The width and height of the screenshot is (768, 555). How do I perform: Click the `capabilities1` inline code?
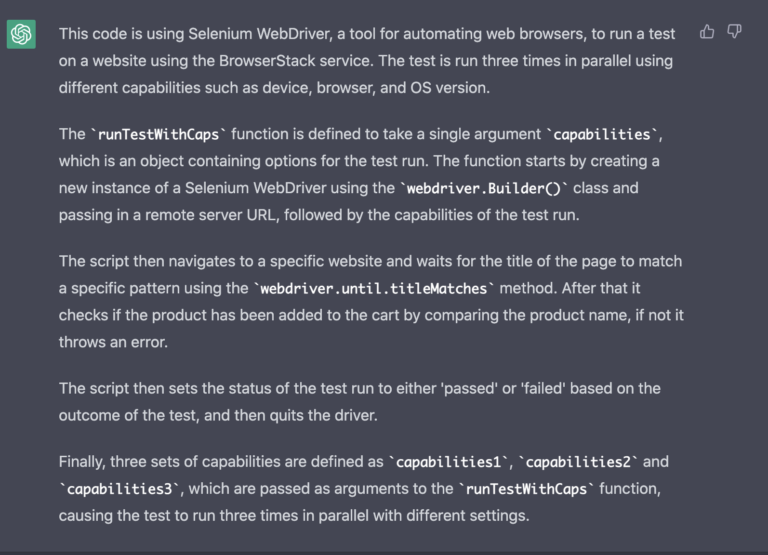(448, 462)
